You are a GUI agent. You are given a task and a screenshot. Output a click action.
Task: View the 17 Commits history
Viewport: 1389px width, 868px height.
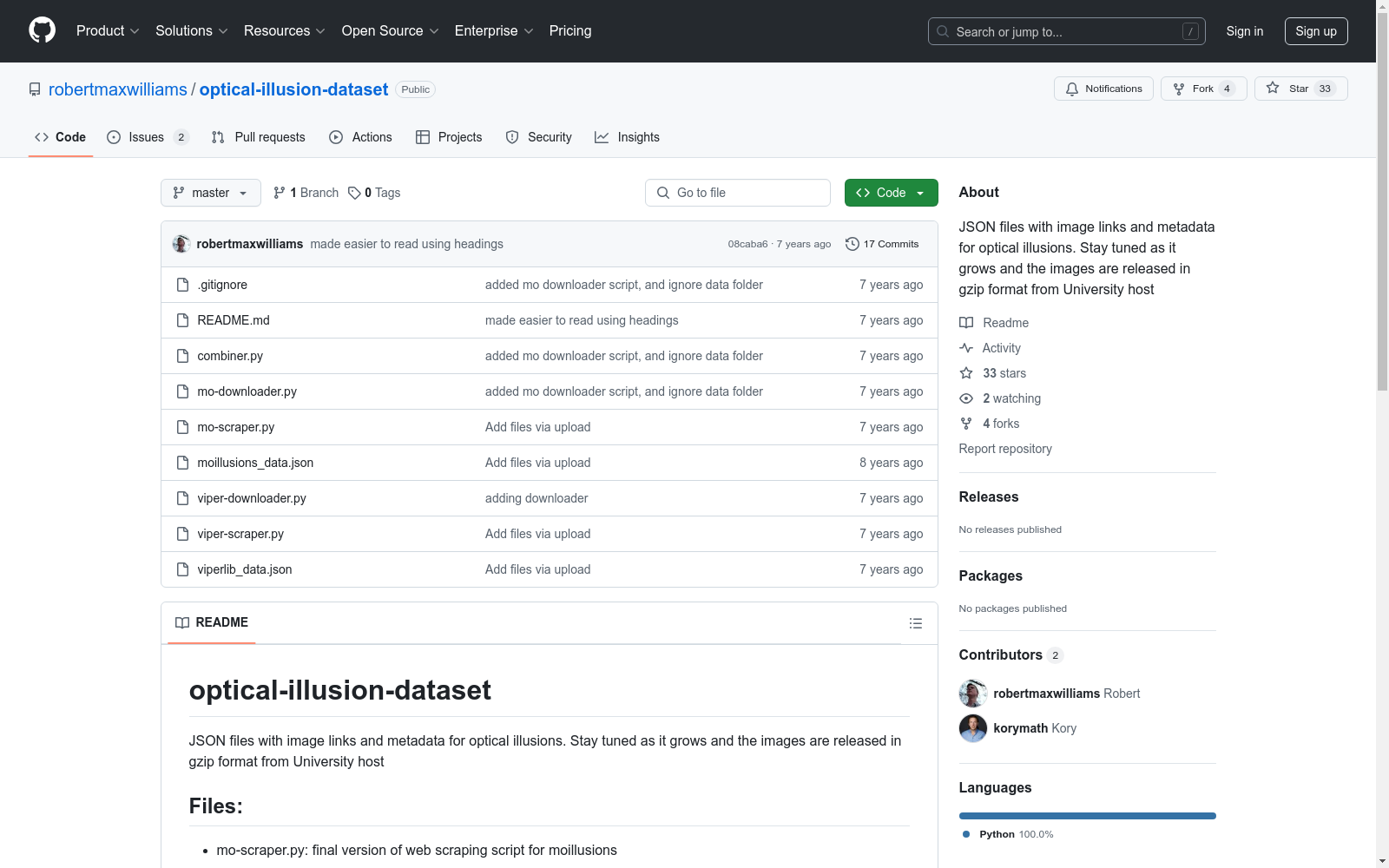click(882, 244)
